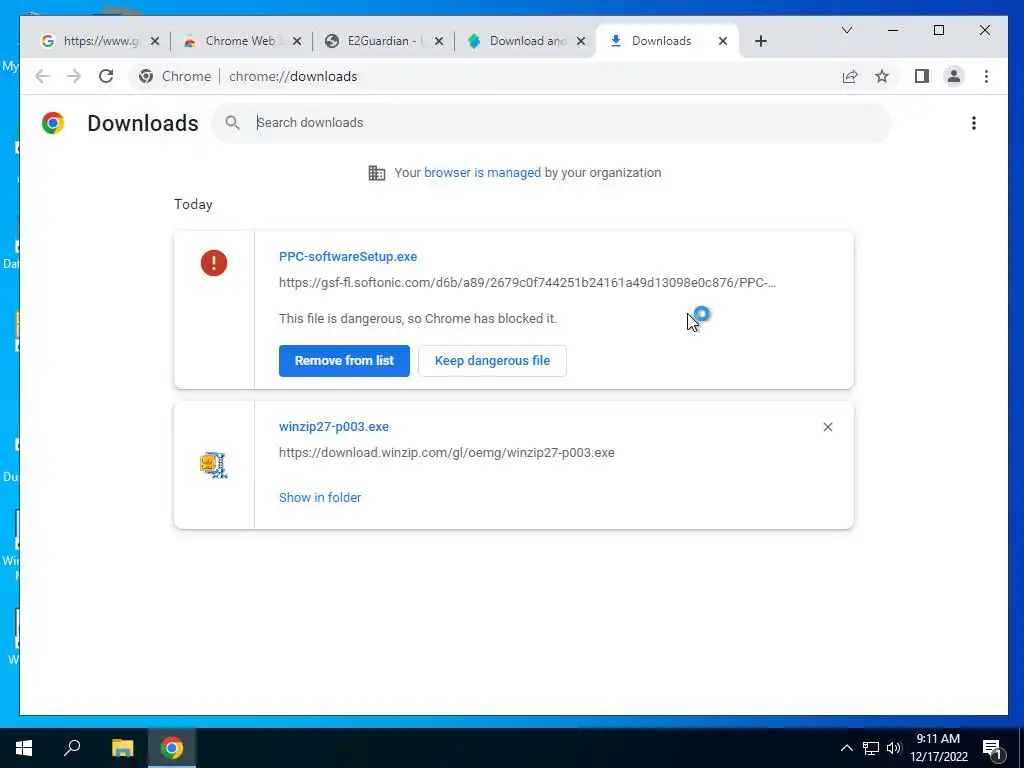
Task: Close the E2Guardian tab
Action: pos(439,41)
